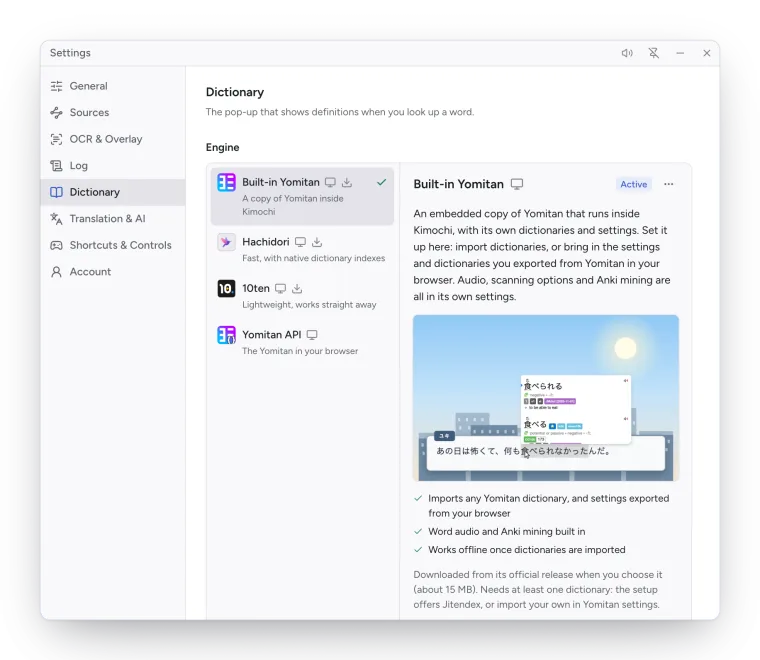Open Shortcuts & Controls settings

(113, 245)
